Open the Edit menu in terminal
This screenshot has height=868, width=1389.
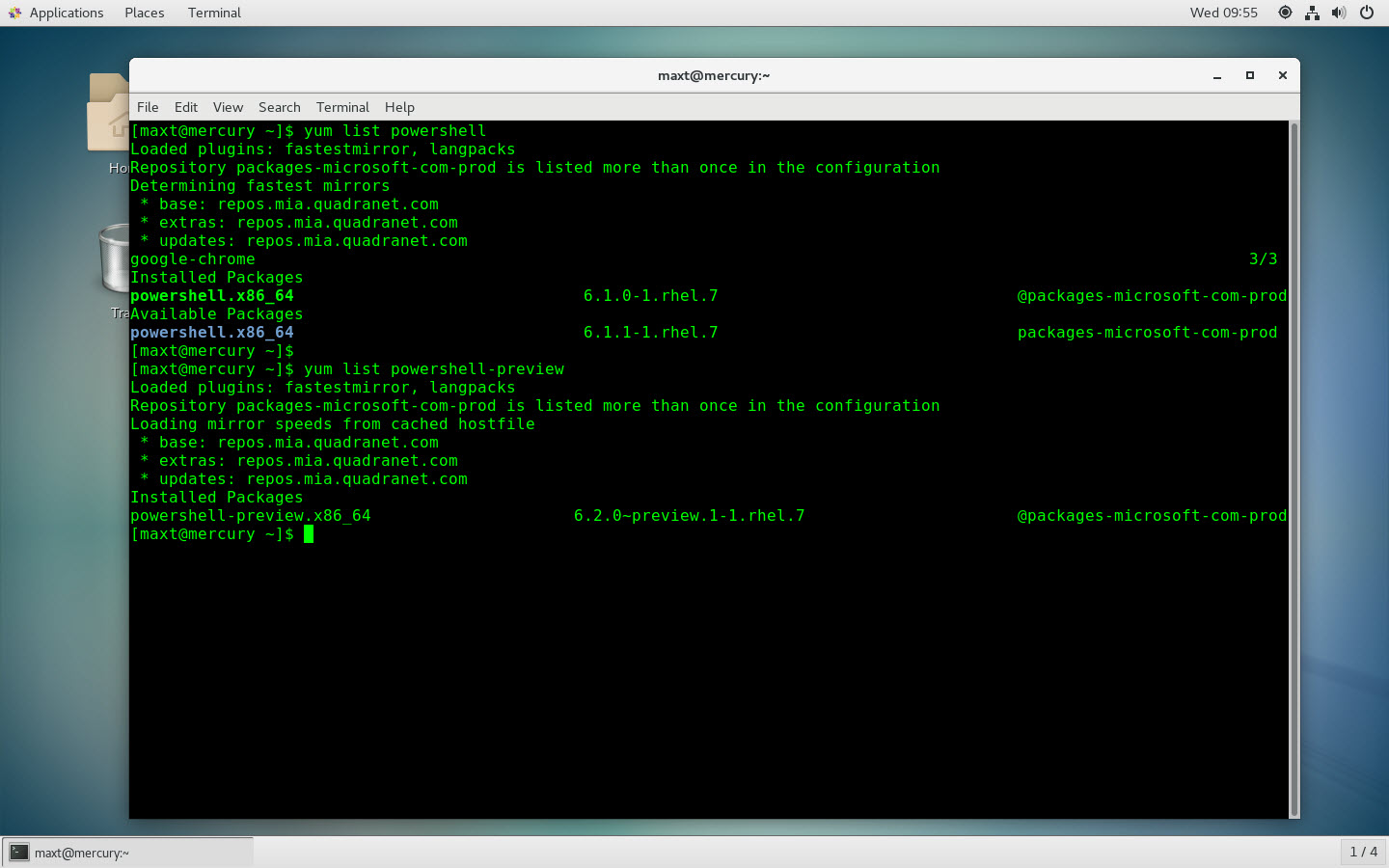[186, 107]
